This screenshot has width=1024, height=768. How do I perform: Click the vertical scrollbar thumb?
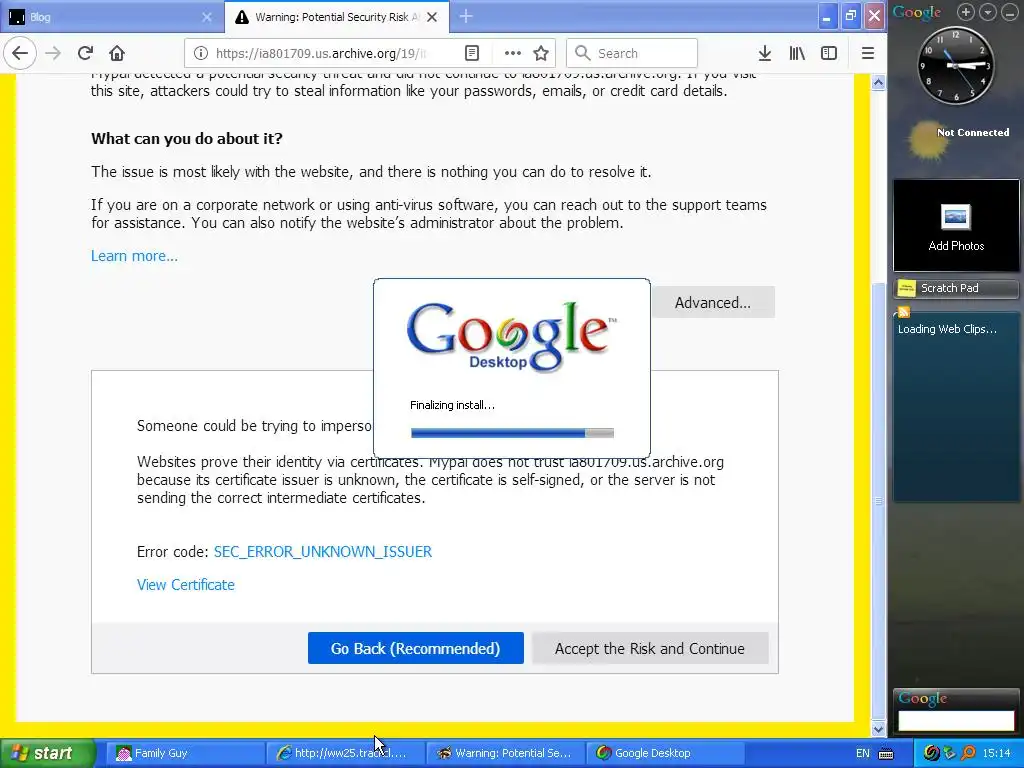coord(878,502)
